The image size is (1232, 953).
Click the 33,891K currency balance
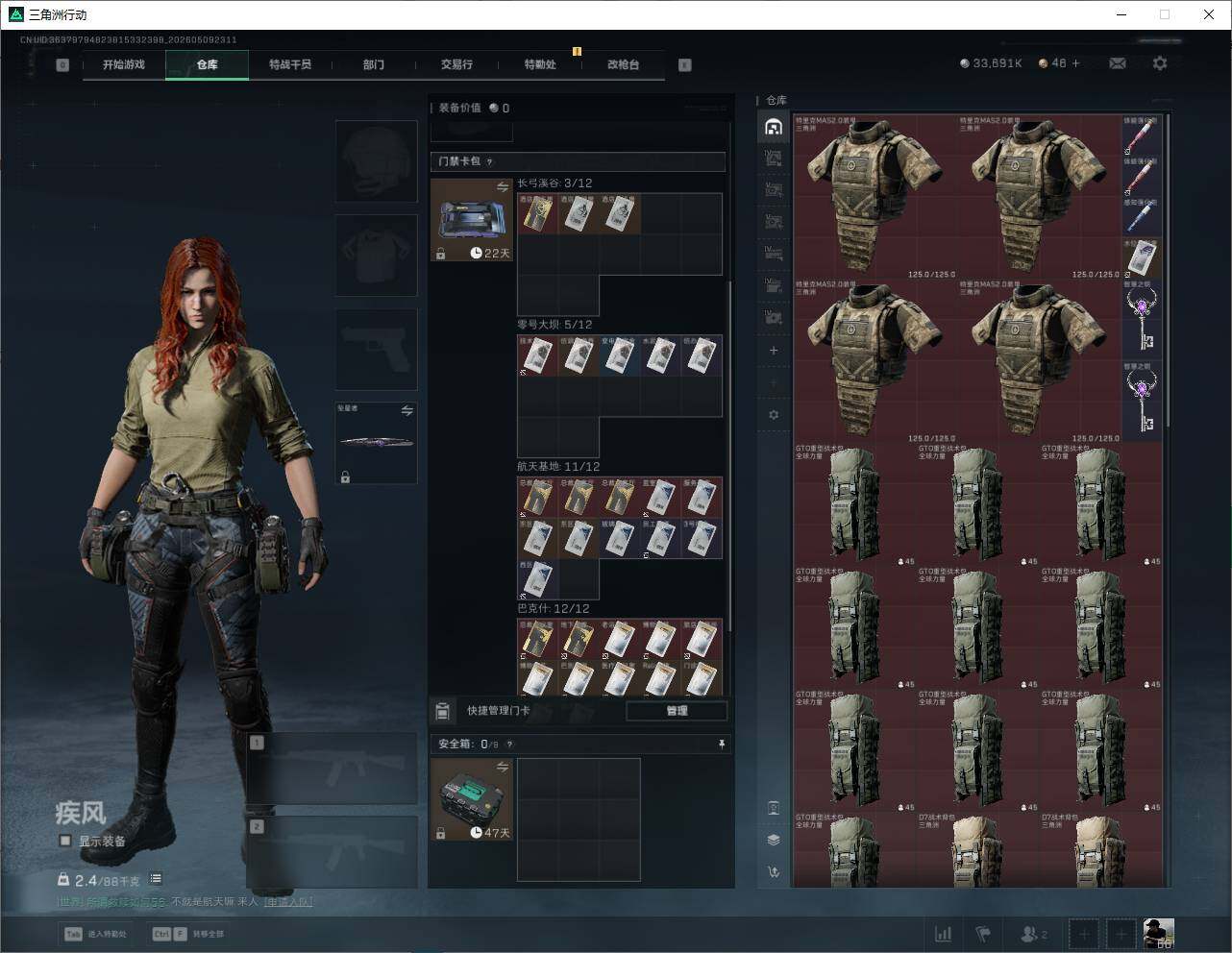pos(991,63)
